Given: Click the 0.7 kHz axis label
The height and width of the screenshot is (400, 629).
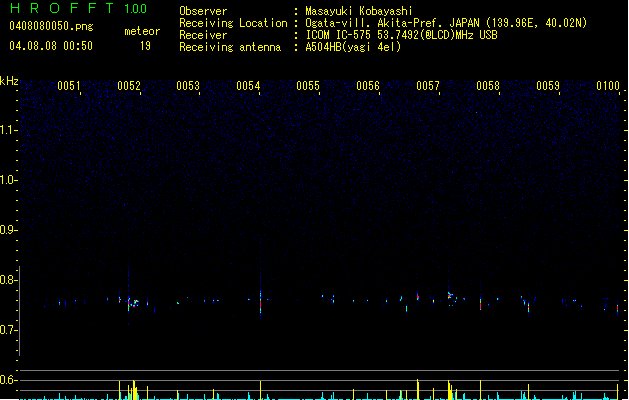Looking at the screenshot, I should (x=8, y=330).
